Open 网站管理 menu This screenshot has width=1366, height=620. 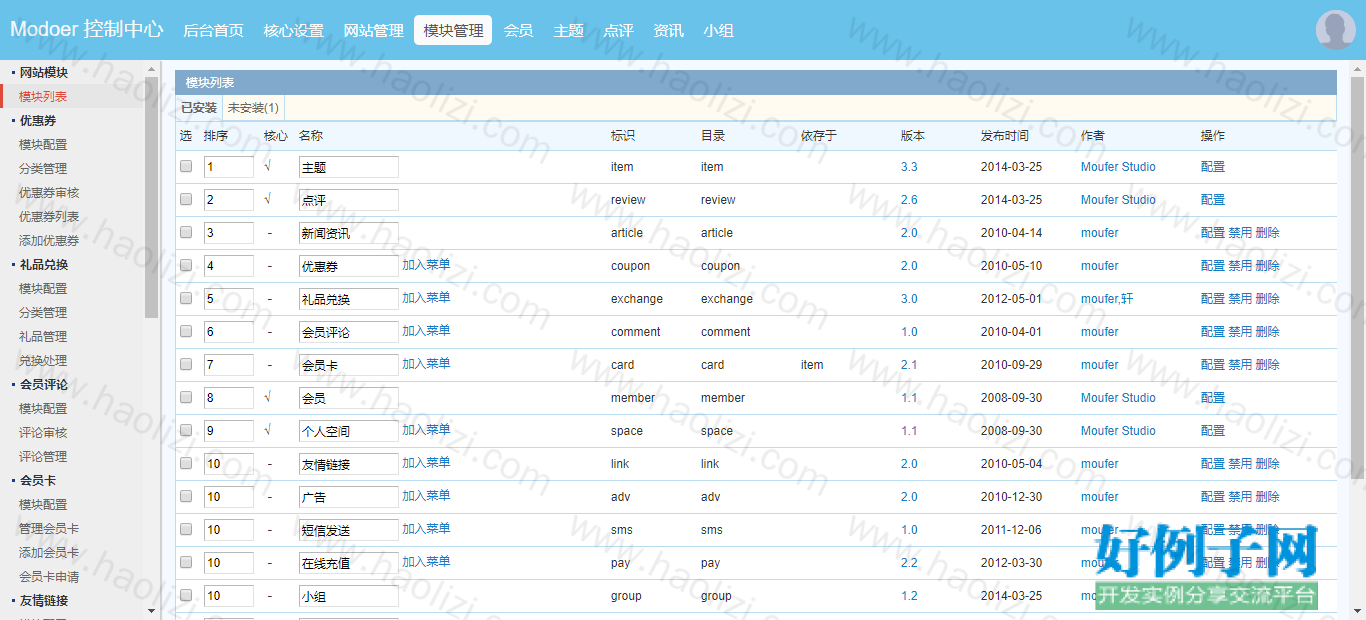click(373, 31)
